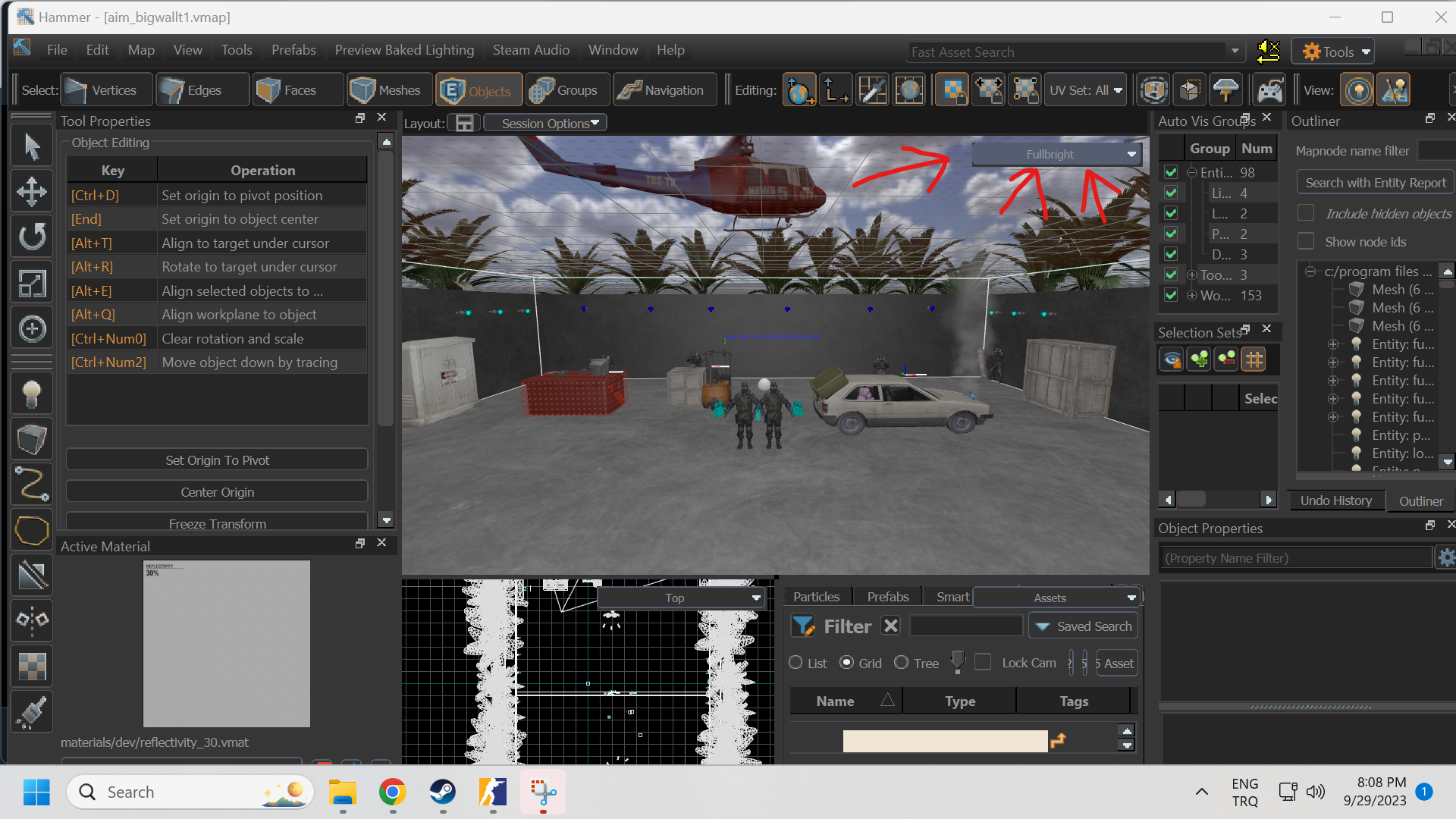This screenshot has width=1456, height=819.
Task: Enable Include hidden objects checkbox
Action: point(1306,214)
